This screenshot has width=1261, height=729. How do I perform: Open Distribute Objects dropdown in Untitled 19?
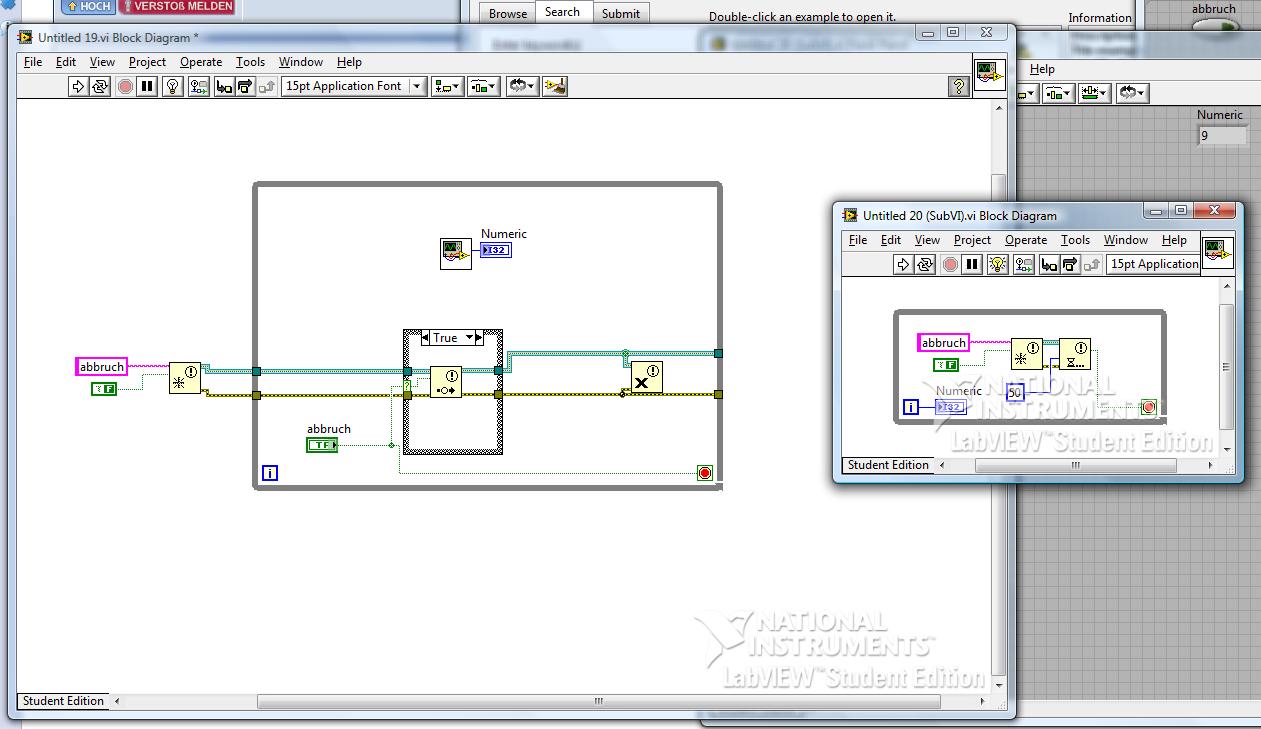[x=484, y=86]
